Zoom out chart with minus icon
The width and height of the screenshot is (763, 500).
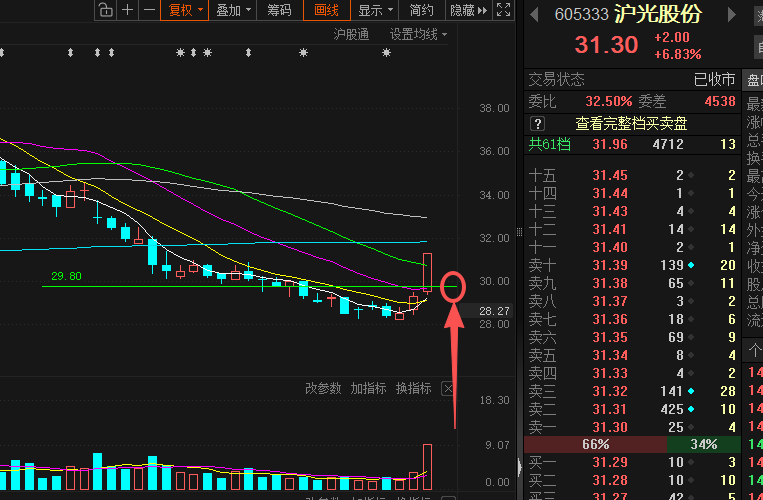click(x=149, y=10)
